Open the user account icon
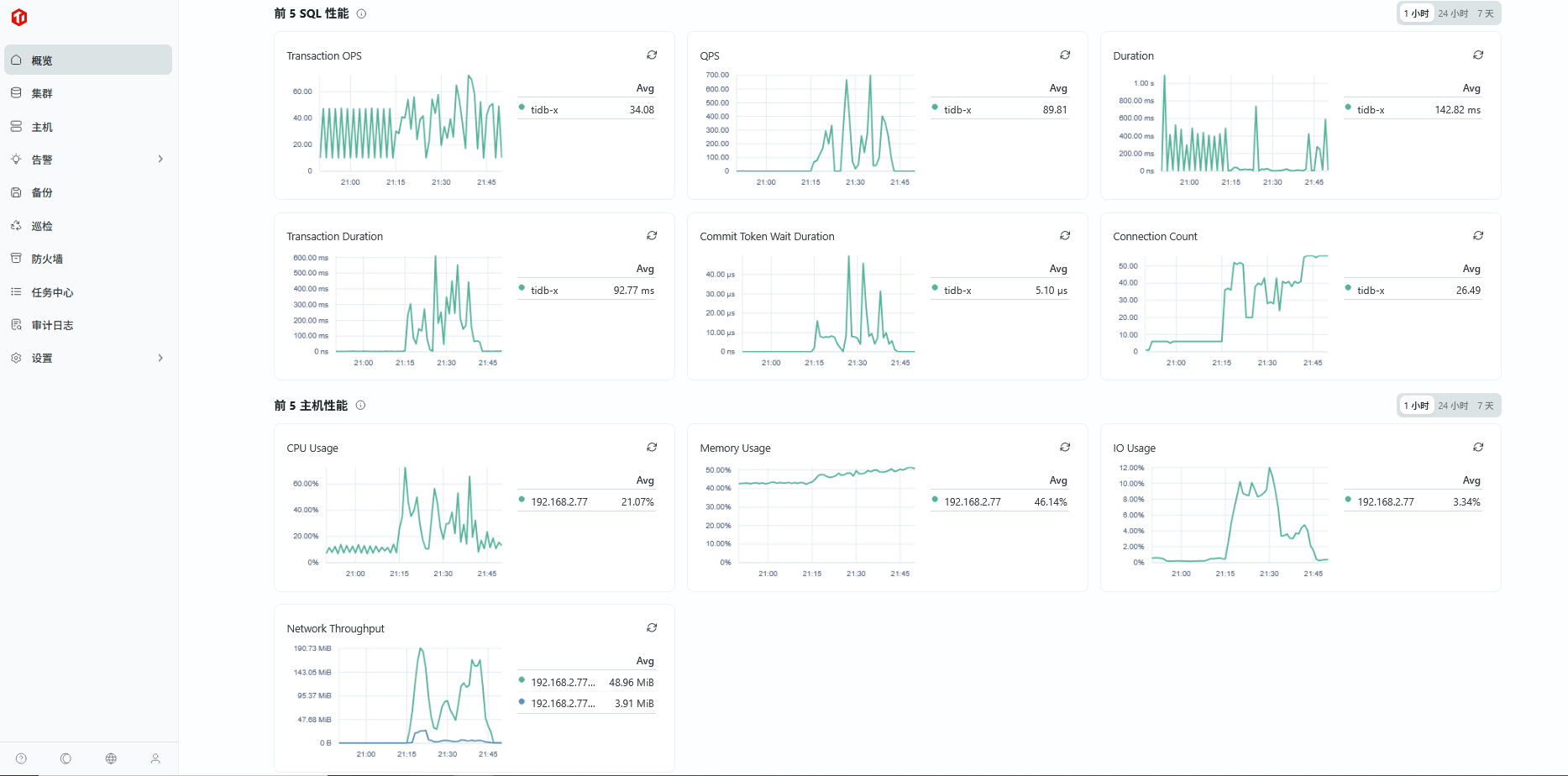Viewport: 1568px width, 776px height. click(155, 758)
